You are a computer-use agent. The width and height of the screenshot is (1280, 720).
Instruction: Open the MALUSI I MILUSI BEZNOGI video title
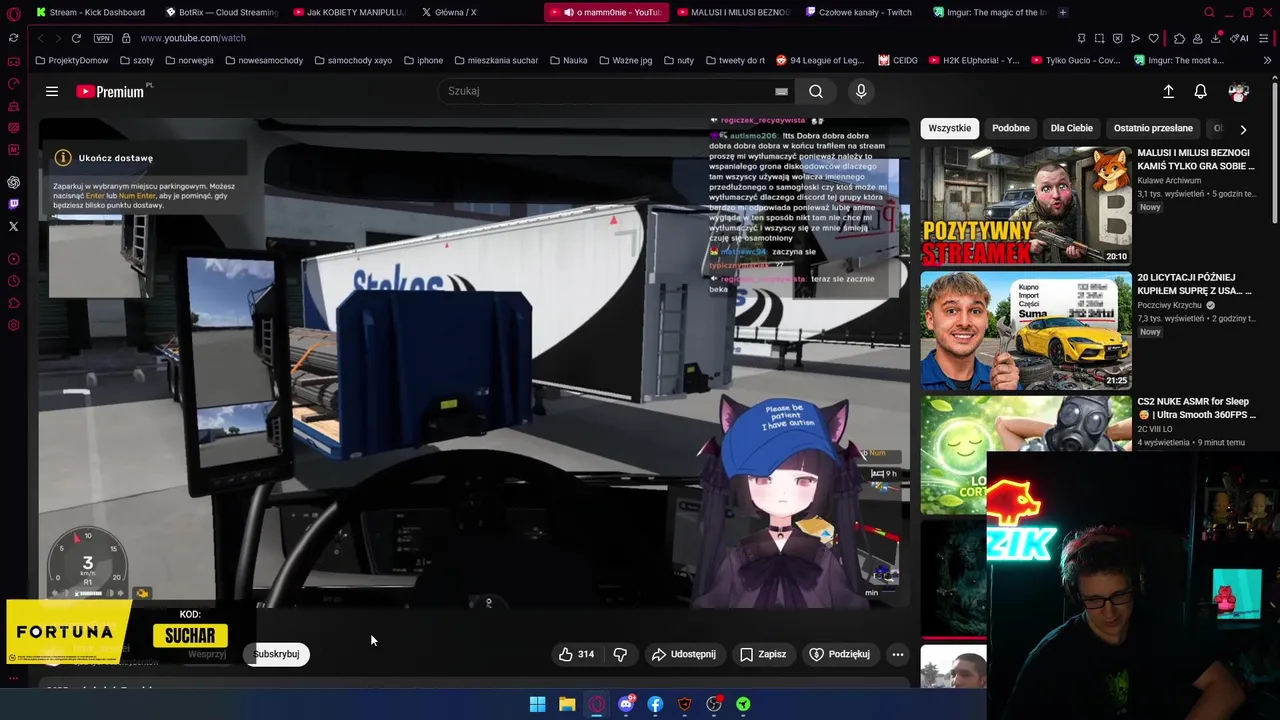(x=1196, y=159)
